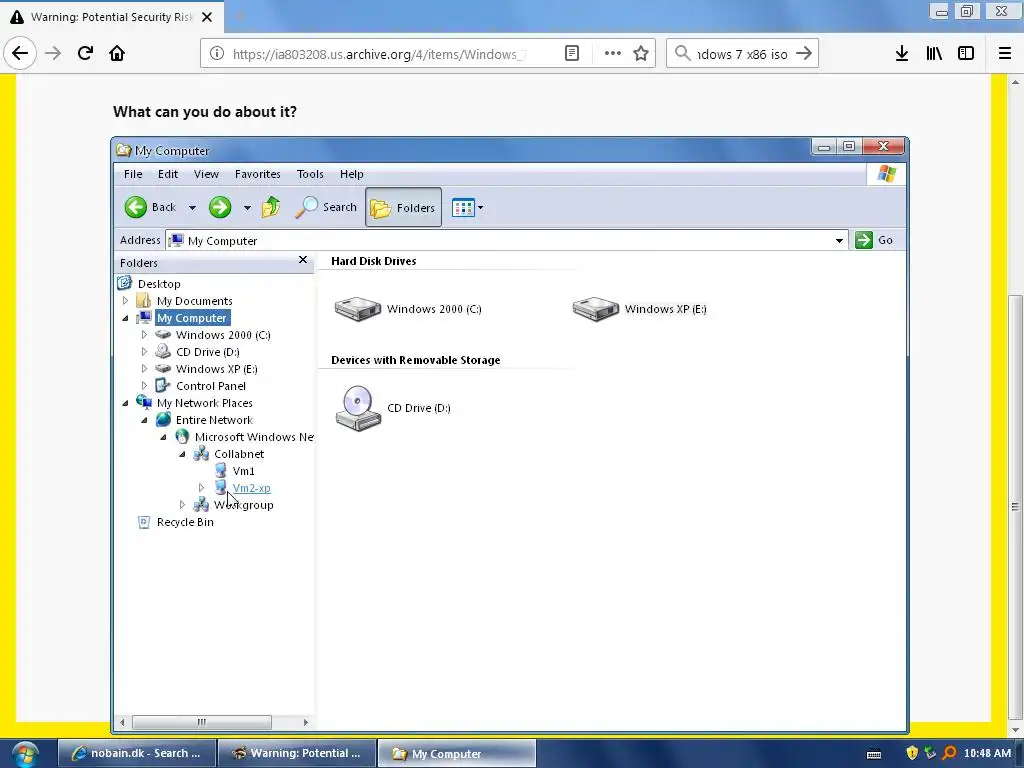Expand CD Drive (D:) tree node
The height and width of the screenshot is (768, 1024).
[x=144, y=352]
